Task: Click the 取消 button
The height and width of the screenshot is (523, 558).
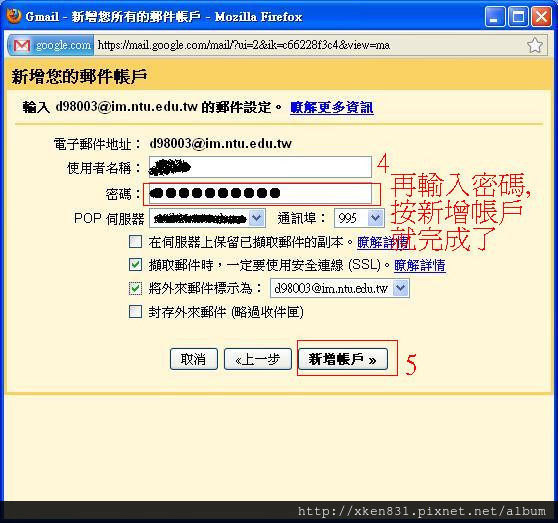Action: 194,359
